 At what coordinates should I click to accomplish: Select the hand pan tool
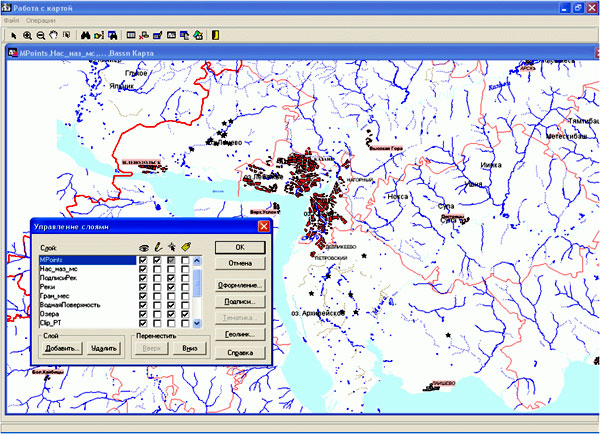click(53, 35)
